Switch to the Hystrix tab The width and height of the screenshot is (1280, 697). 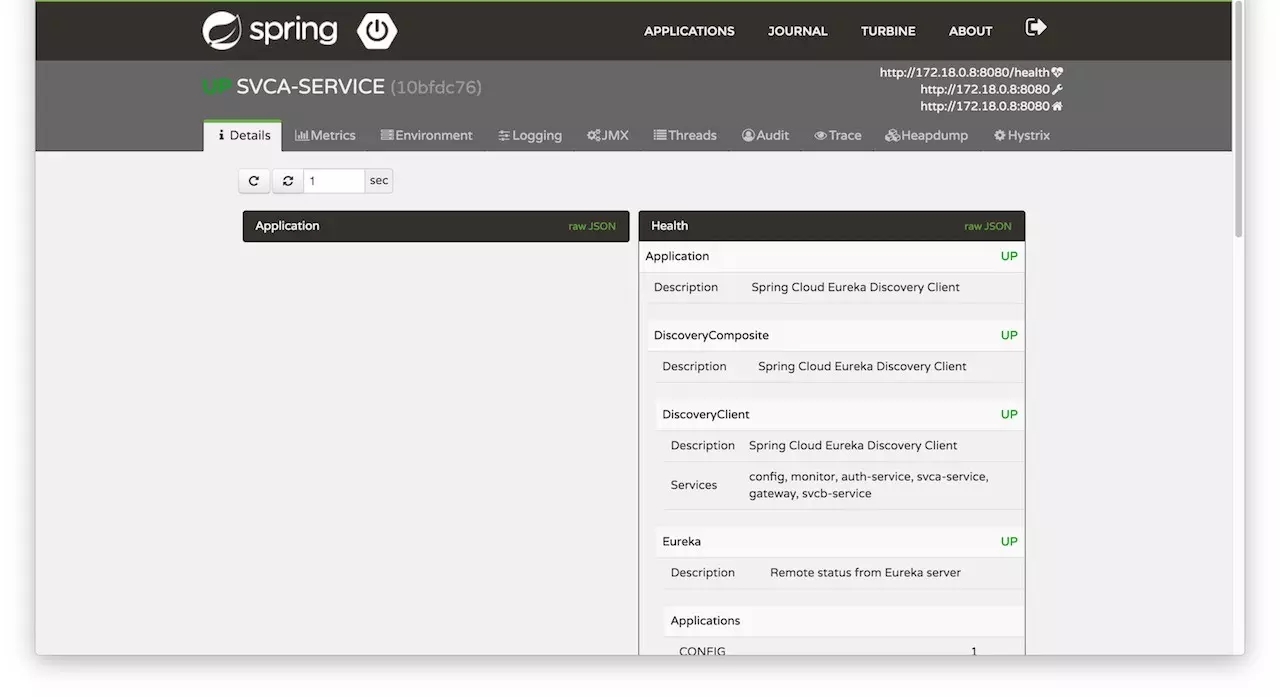coord(1021,135)
